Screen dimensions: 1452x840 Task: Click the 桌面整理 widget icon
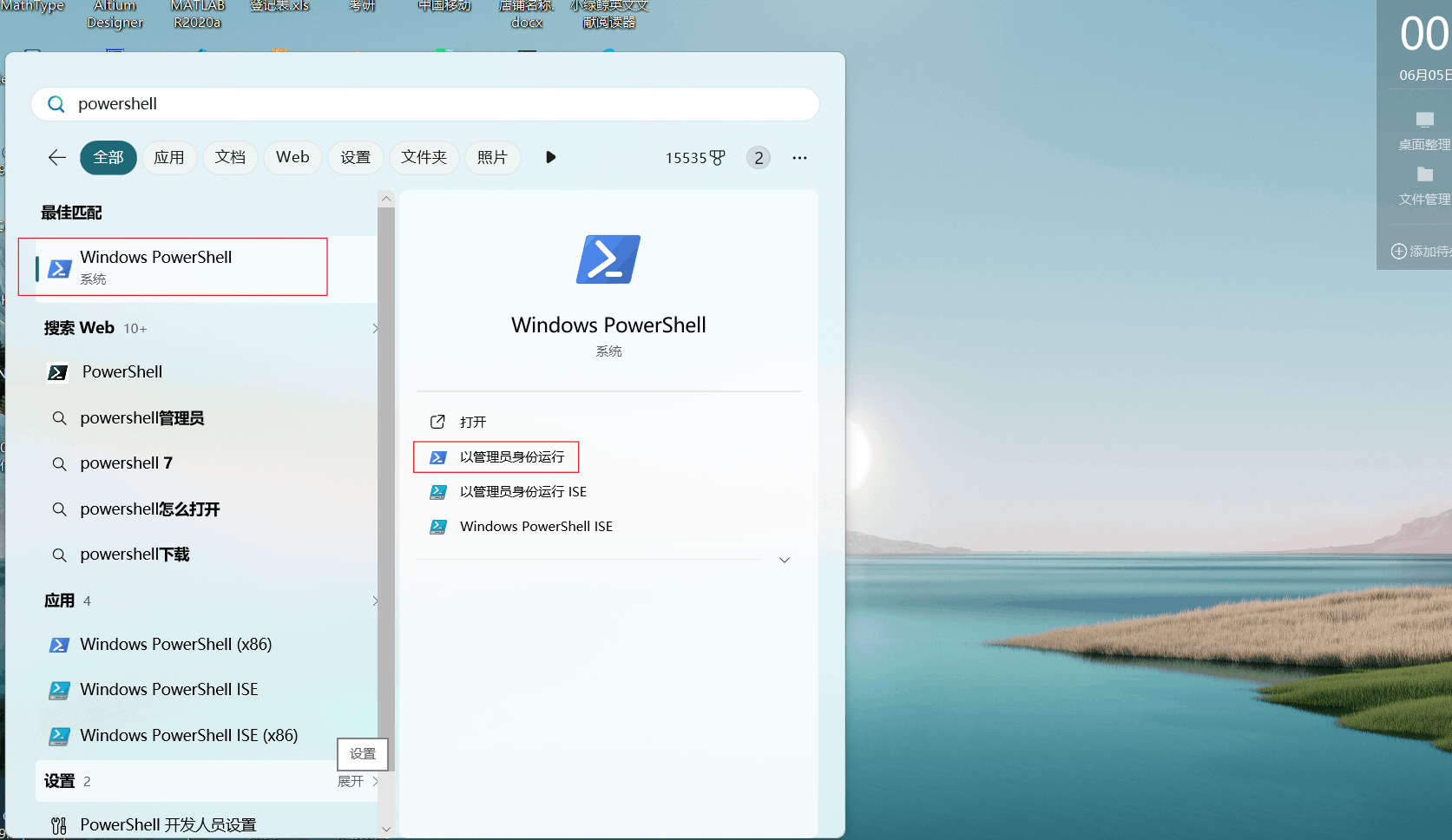[x=1425, y=119]
